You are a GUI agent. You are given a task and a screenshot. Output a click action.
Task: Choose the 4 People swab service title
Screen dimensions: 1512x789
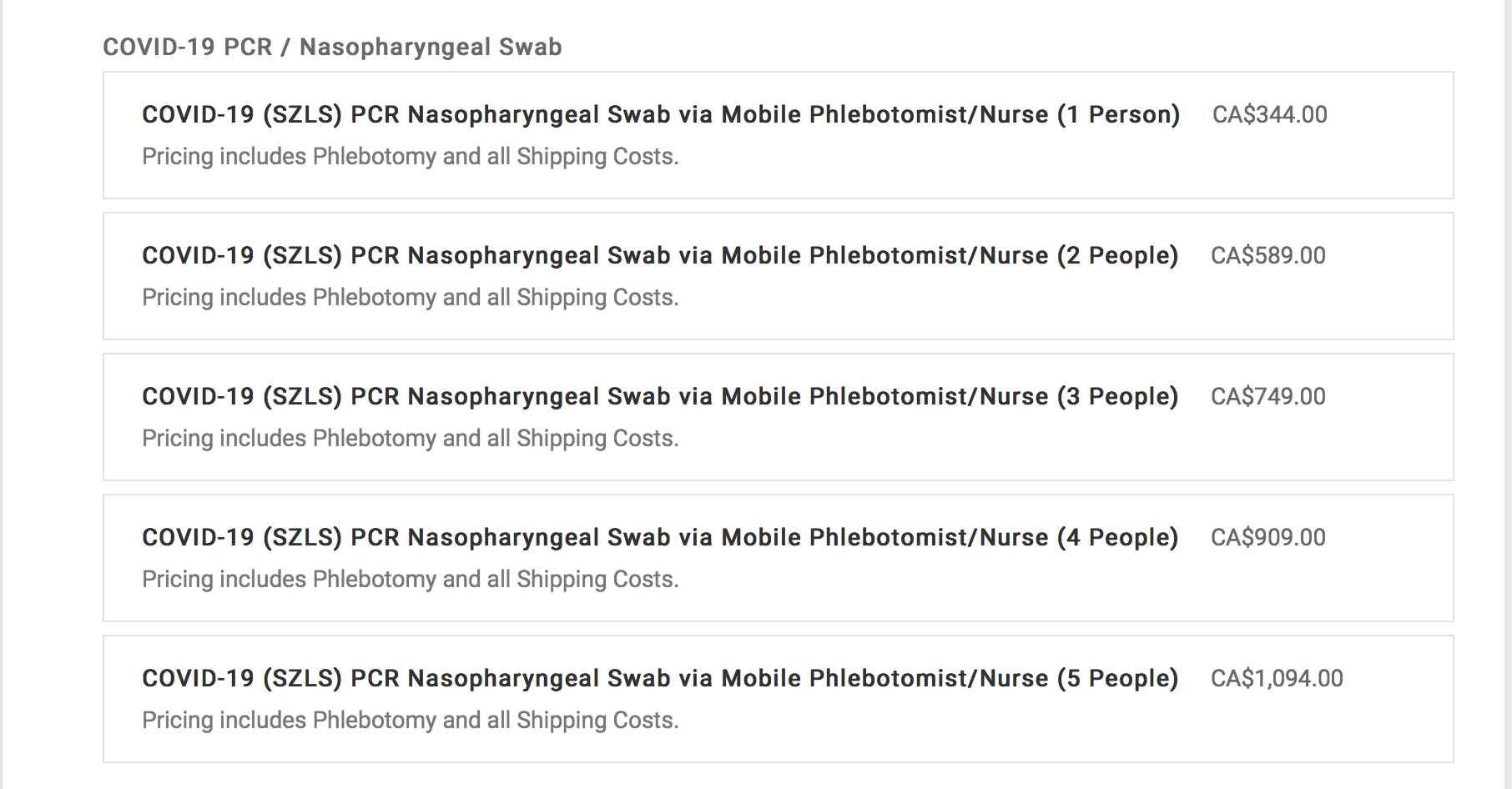click(659, 537)
